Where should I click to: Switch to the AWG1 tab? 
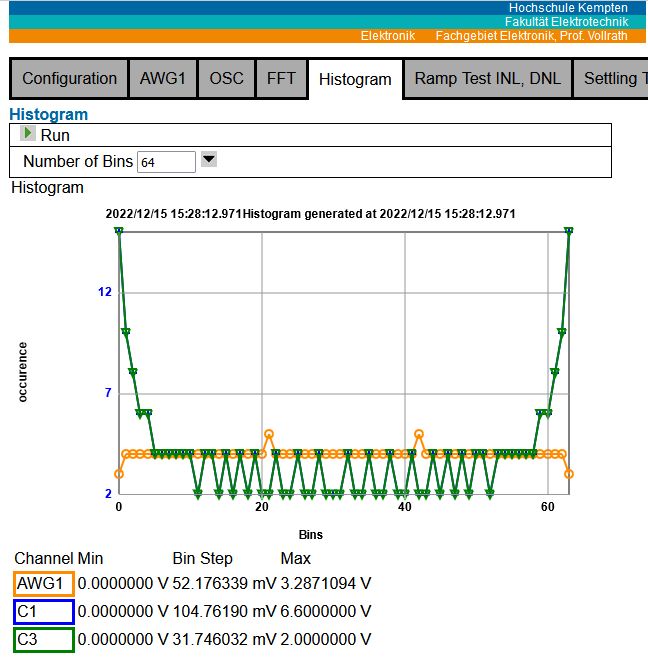(x=163, y=78)
